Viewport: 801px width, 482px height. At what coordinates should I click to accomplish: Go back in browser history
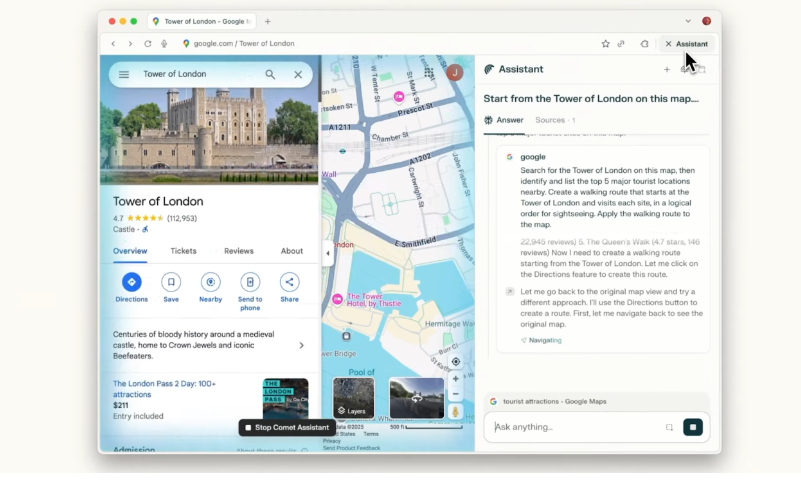click(113, 44)
